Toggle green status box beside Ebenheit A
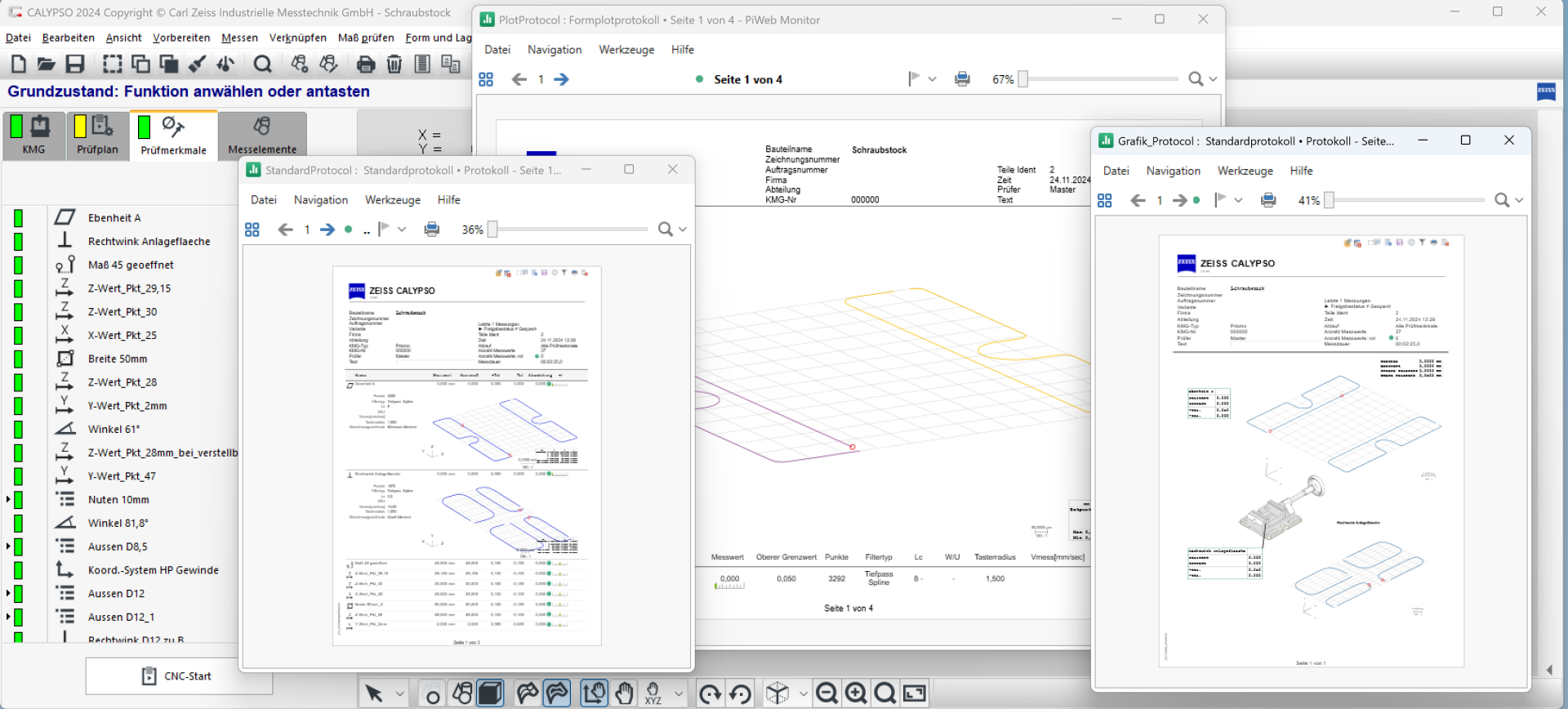Screen dimensions: 1568x709 tap(18, 218)
